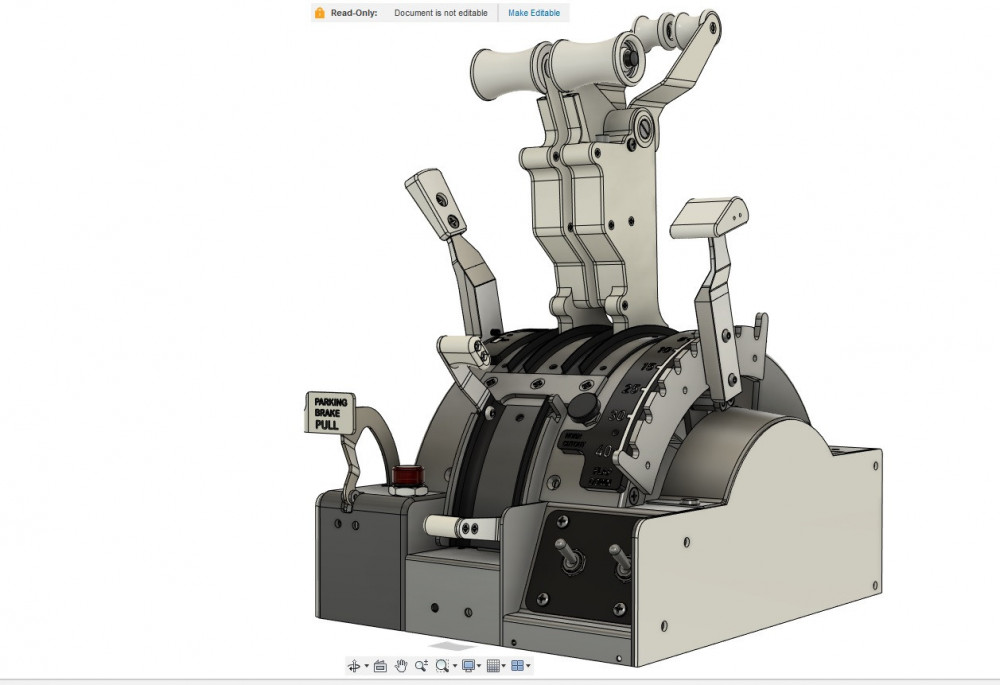Open the Grid and Snaps dropdown arrow
The width and height of the screenshot is (1000, 685).
[x=504, y=667]
